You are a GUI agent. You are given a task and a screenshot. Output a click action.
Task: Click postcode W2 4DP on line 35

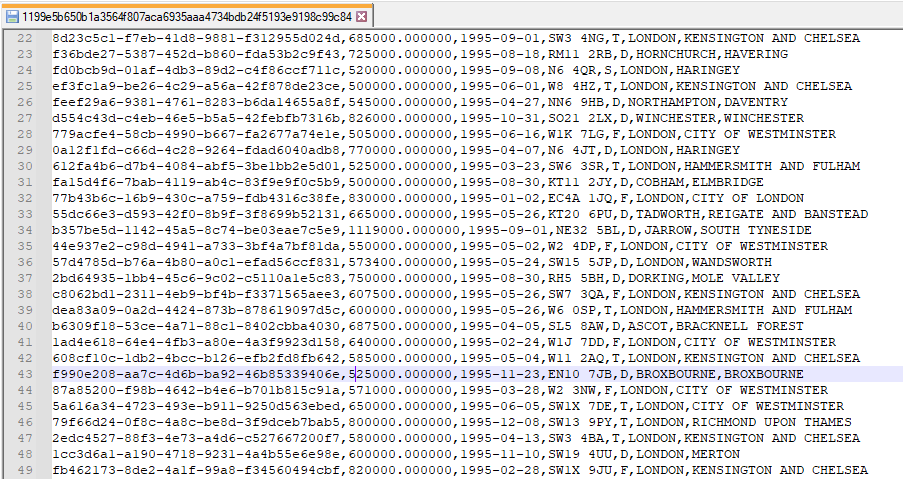(x=572, y=246)
